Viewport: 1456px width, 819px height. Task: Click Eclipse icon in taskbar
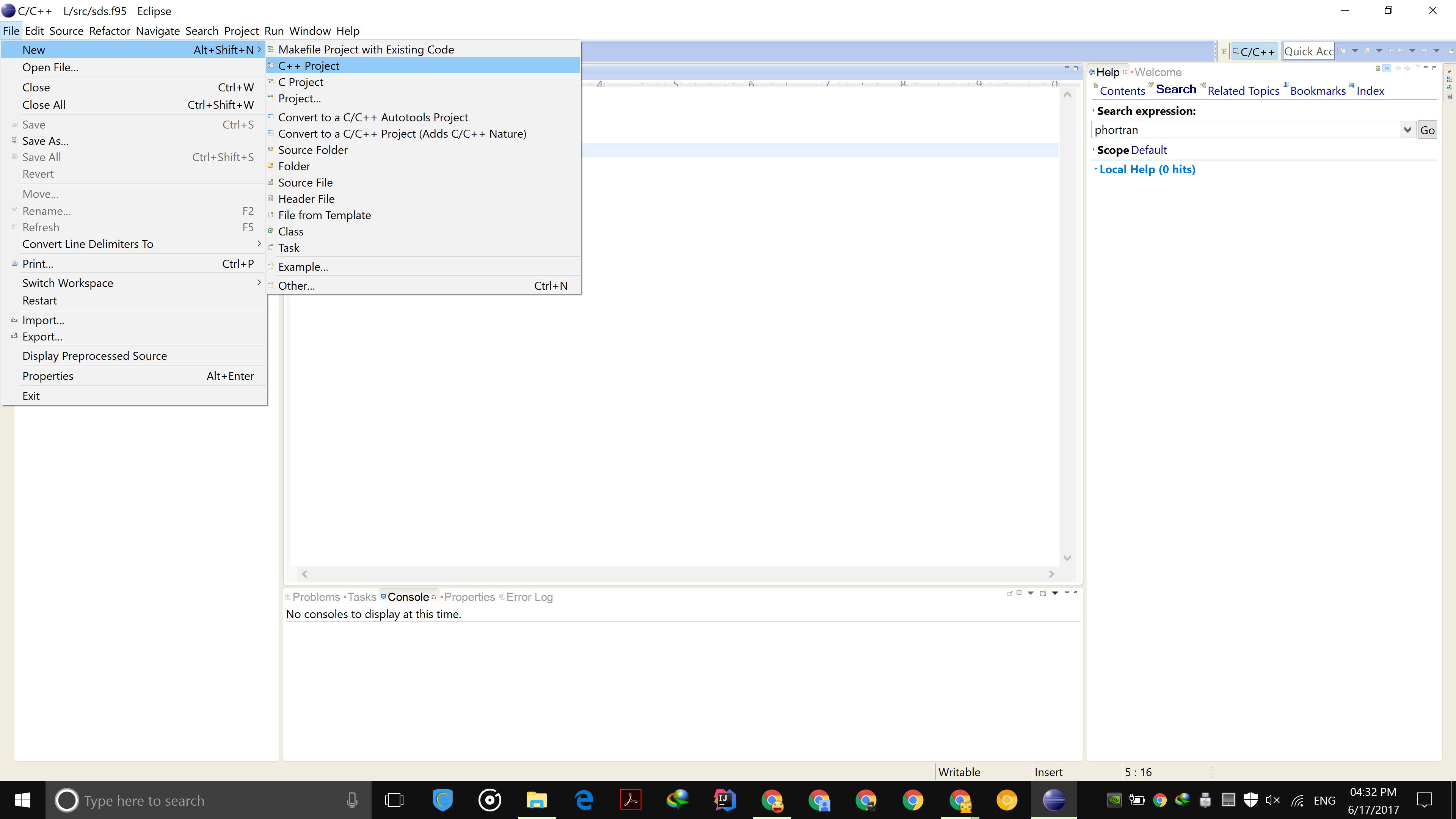1054,800
